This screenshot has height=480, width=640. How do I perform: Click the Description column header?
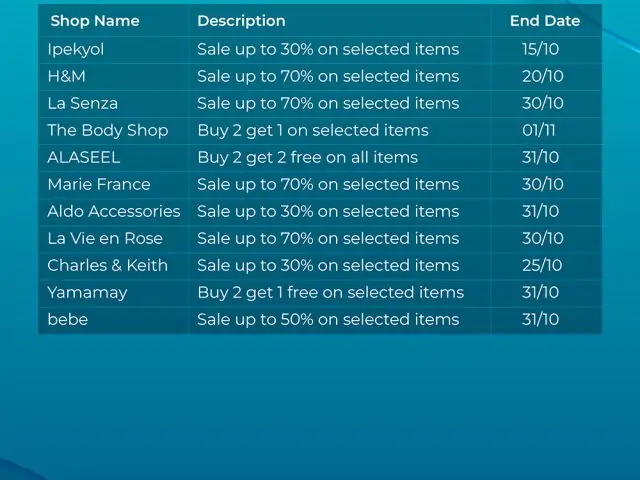coord(241,21)
